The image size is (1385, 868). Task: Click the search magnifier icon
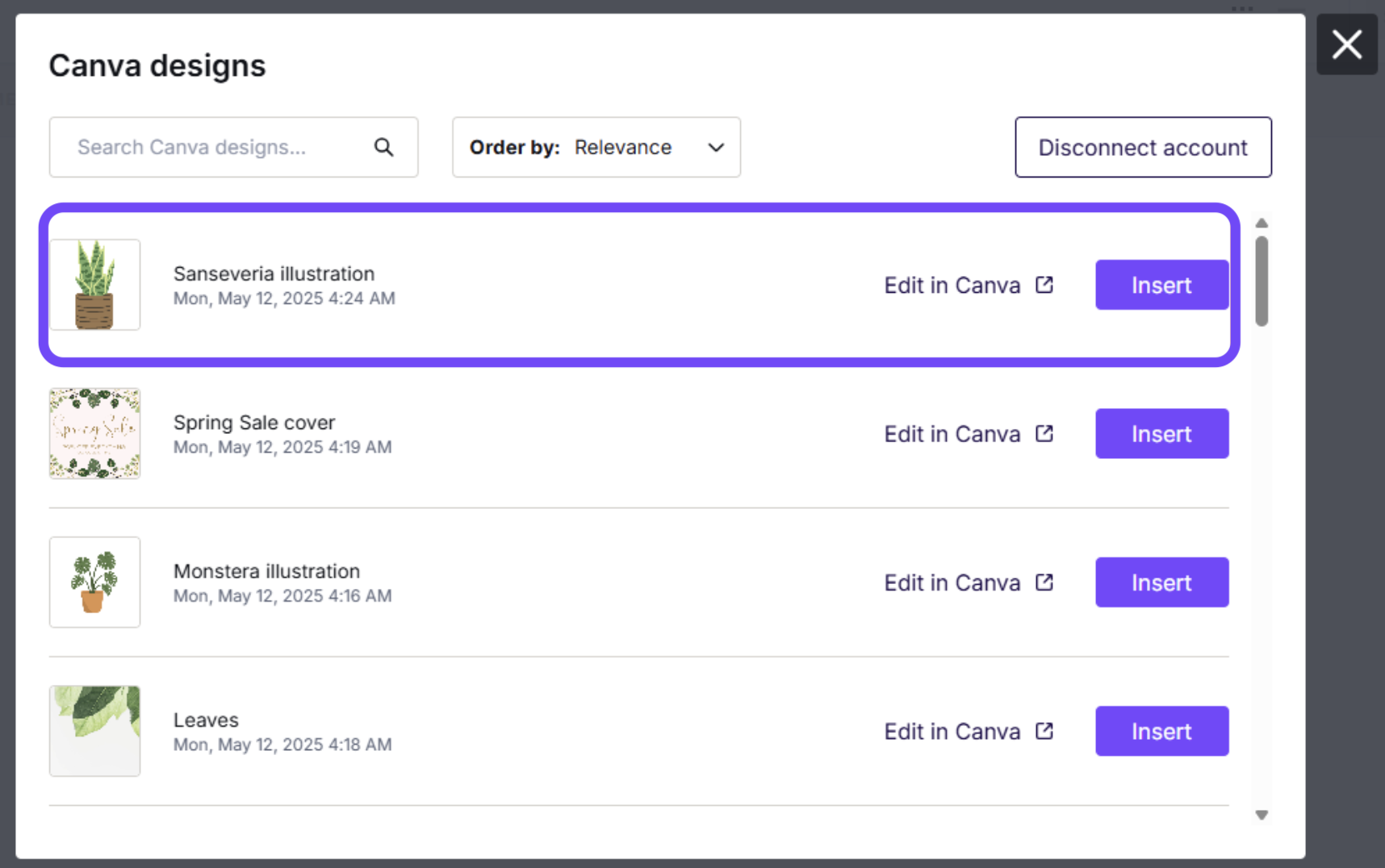[x=384, y=147]
